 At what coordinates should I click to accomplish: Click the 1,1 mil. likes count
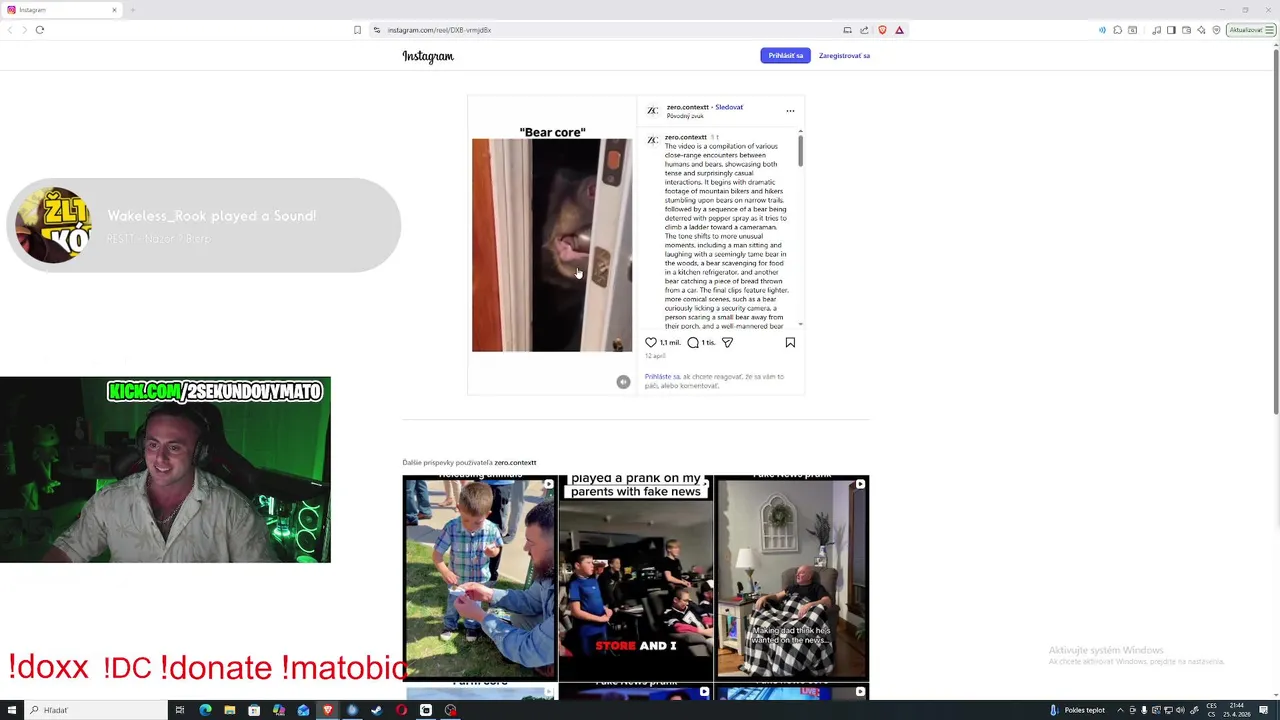670,343
